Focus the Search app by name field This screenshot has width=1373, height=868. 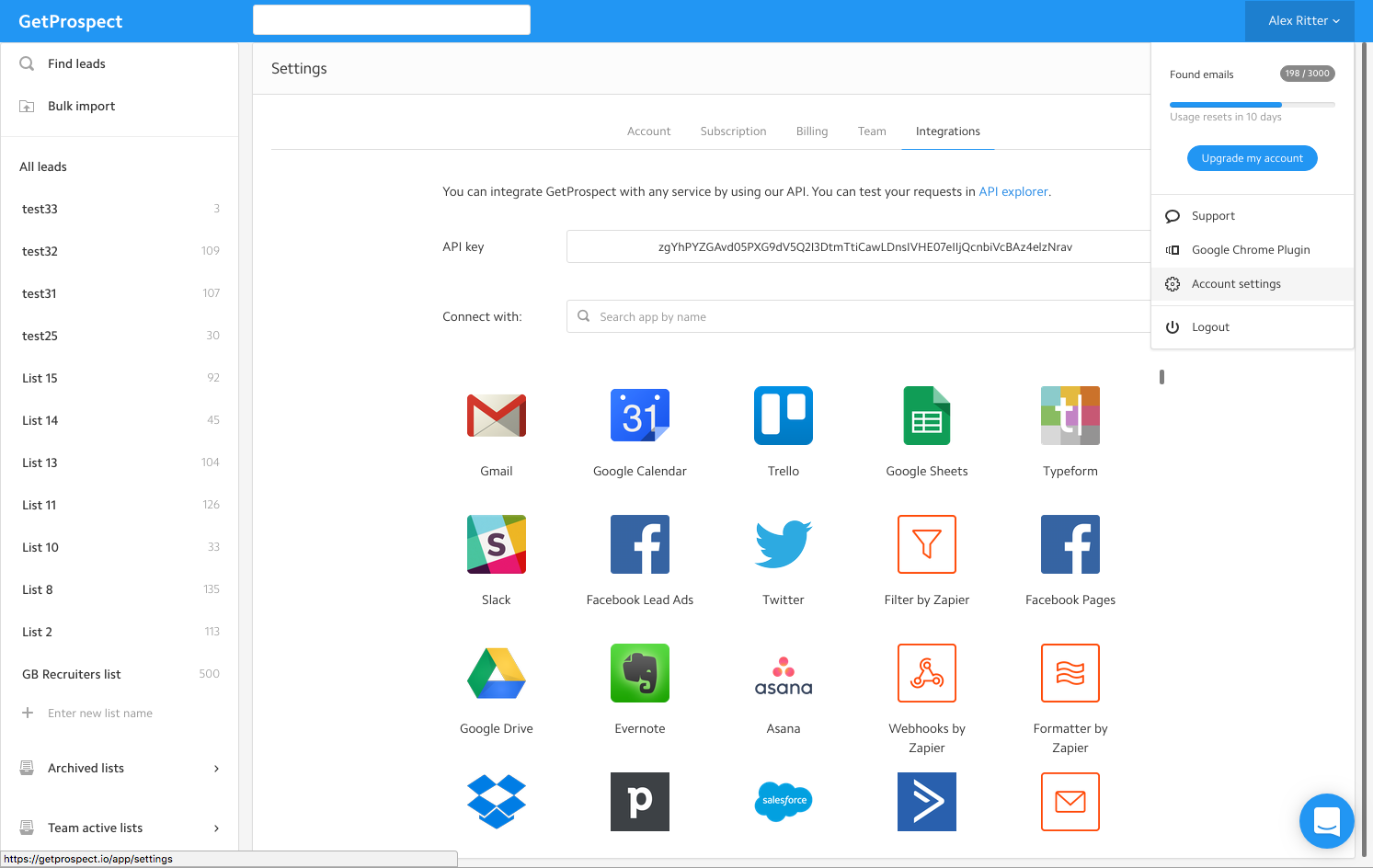(859, 316)
